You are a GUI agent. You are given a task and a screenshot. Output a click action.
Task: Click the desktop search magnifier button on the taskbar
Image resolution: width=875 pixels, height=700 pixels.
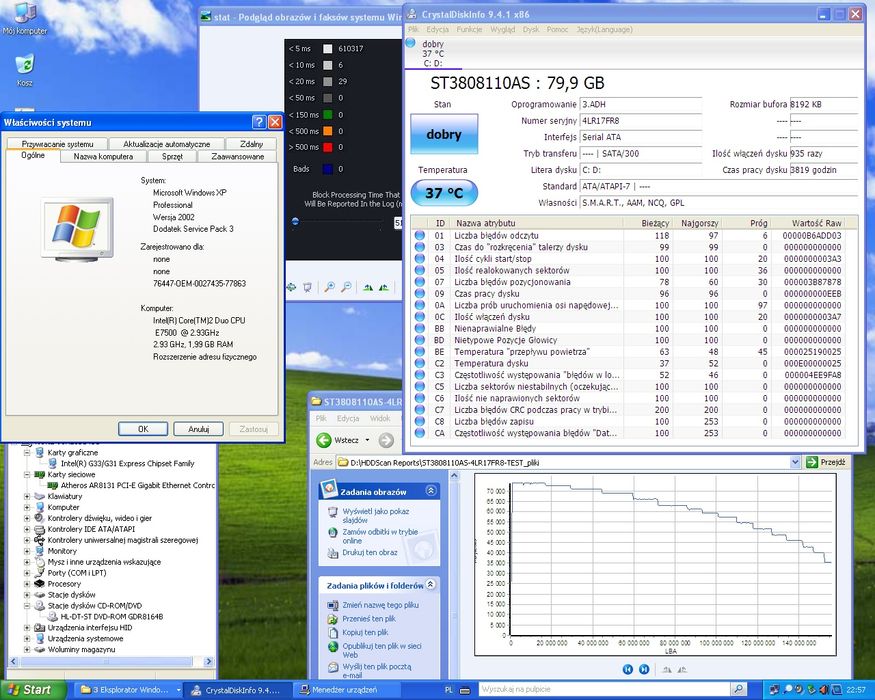pos(738,689)
